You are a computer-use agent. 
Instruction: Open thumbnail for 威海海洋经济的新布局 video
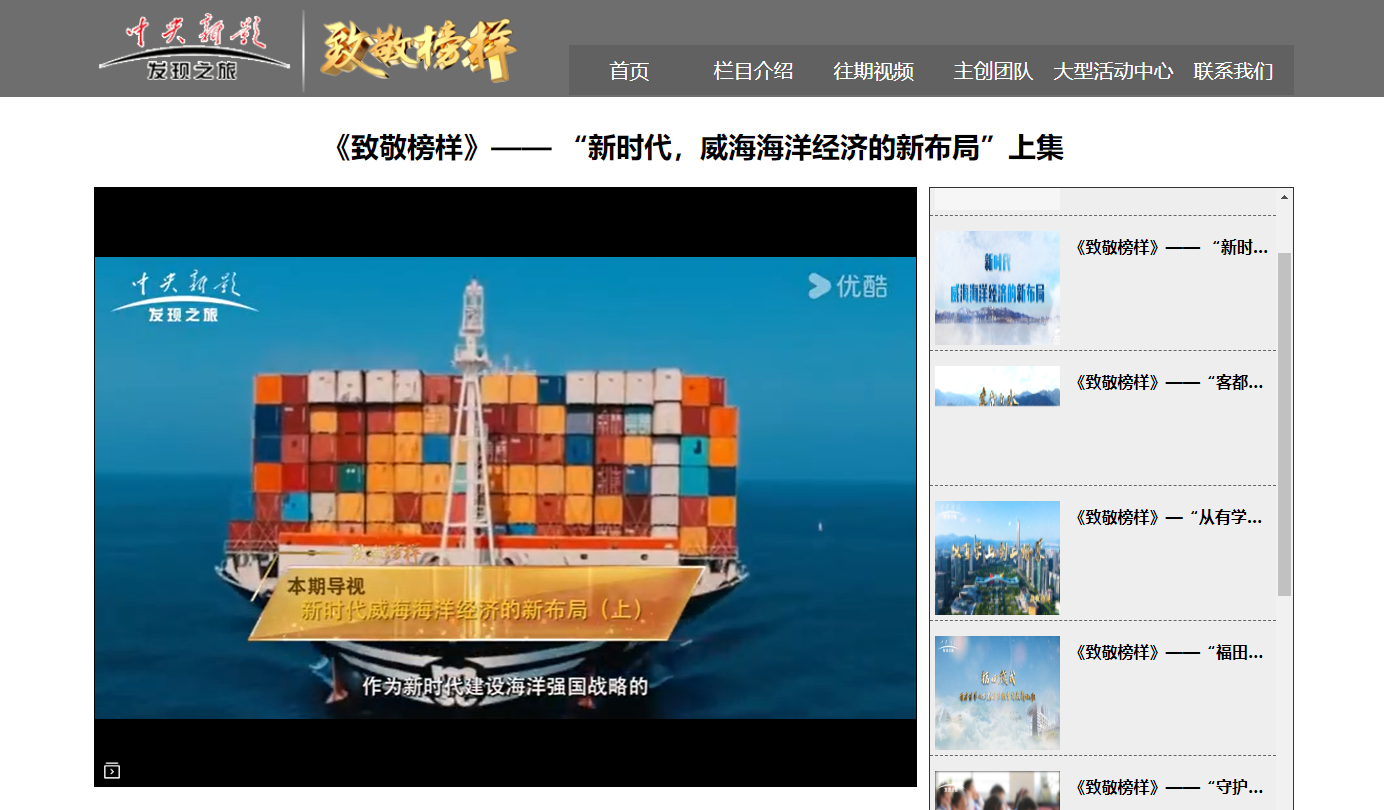[x=997, y=288]
